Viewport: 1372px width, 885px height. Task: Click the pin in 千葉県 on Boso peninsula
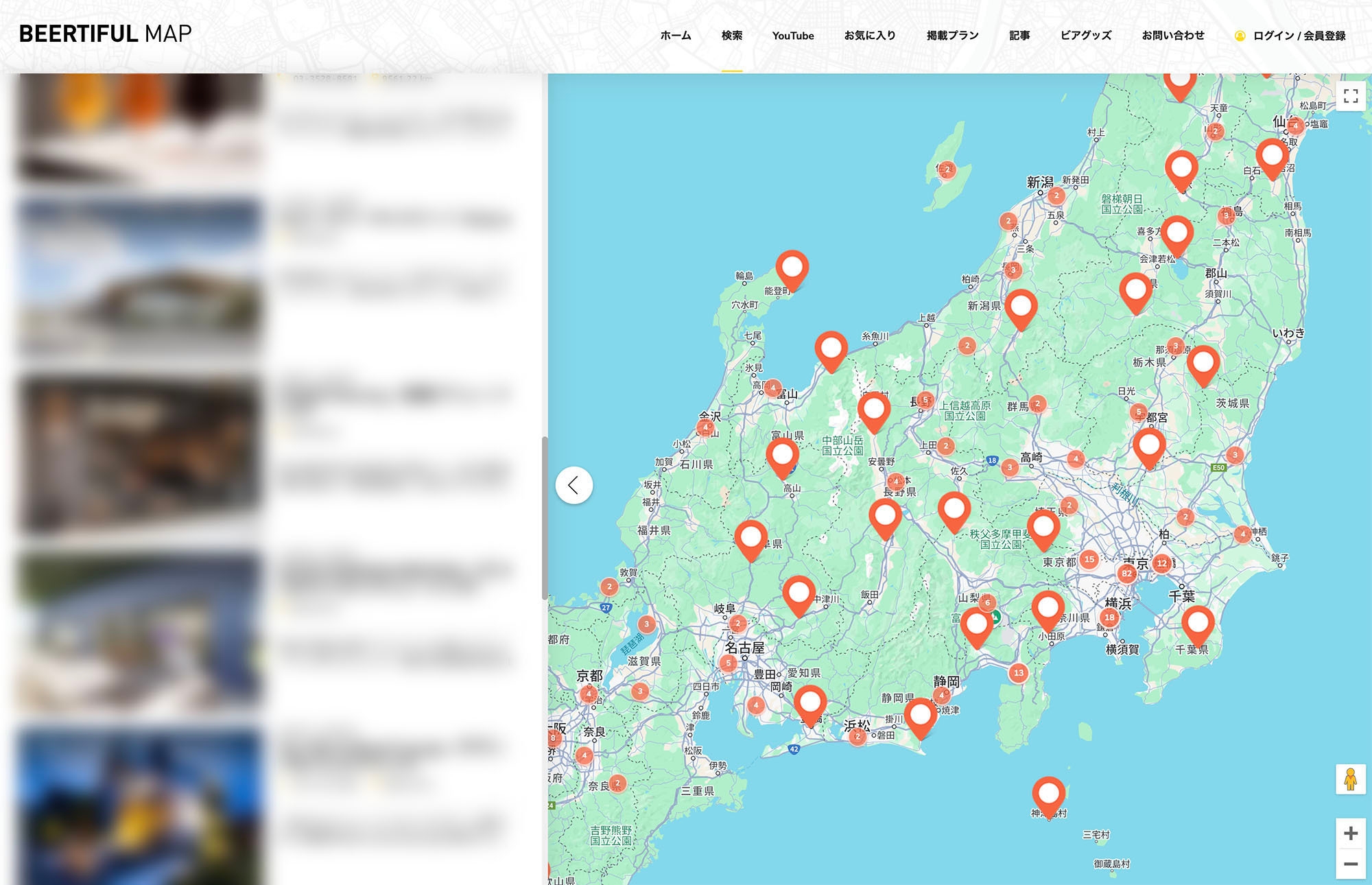point(1198,623)
